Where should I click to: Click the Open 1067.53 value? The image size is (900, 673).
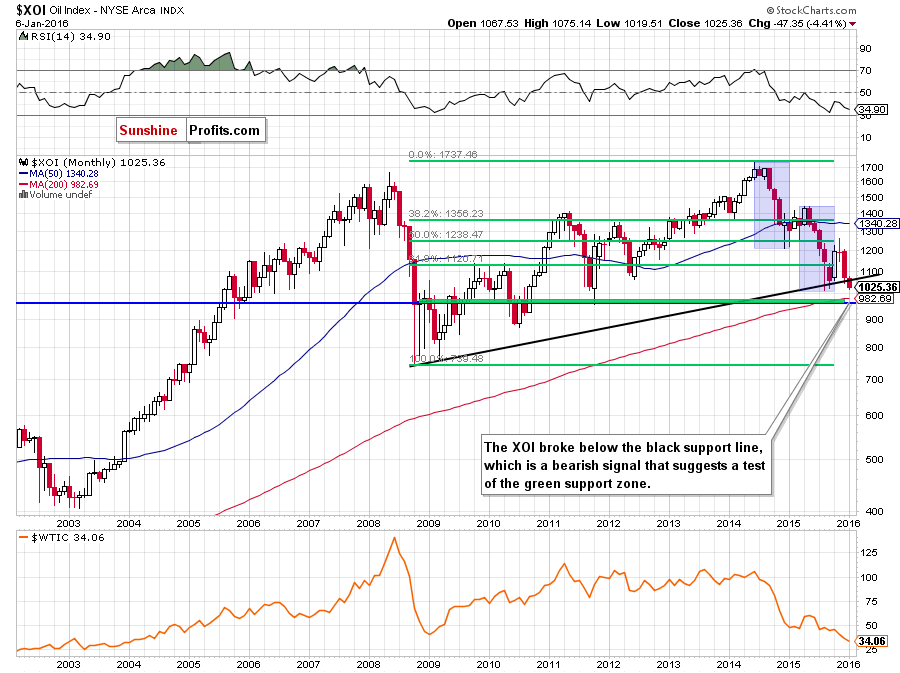tap(483, 24)
